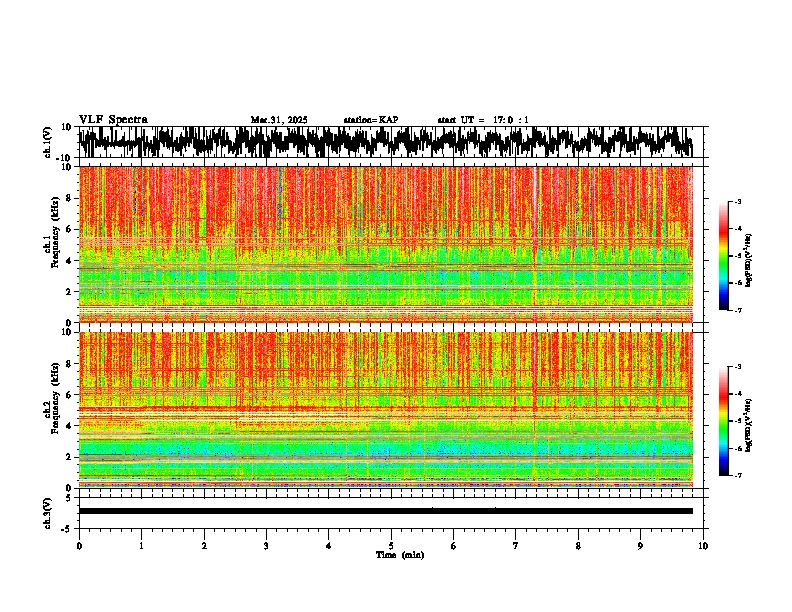The width and height of the screenshot is (792, 612).
Task: Click inside the ch.1 spectrogram plot
Action: [x=385, y=244]
